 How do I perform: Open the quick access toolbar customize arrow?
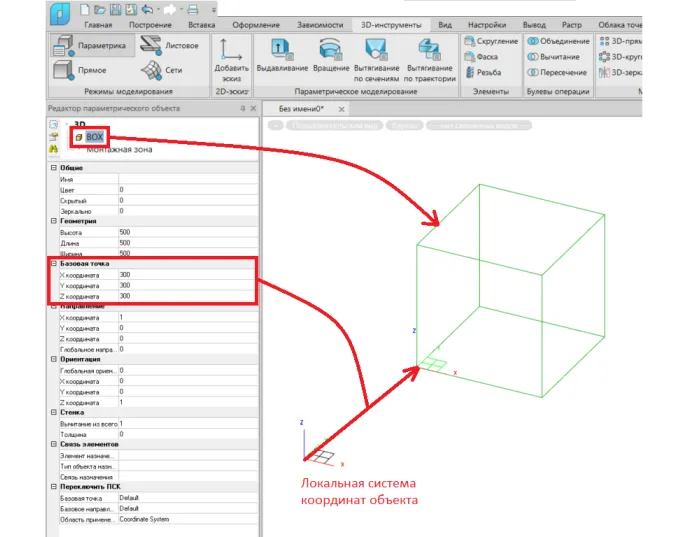[x=214, y=10]
